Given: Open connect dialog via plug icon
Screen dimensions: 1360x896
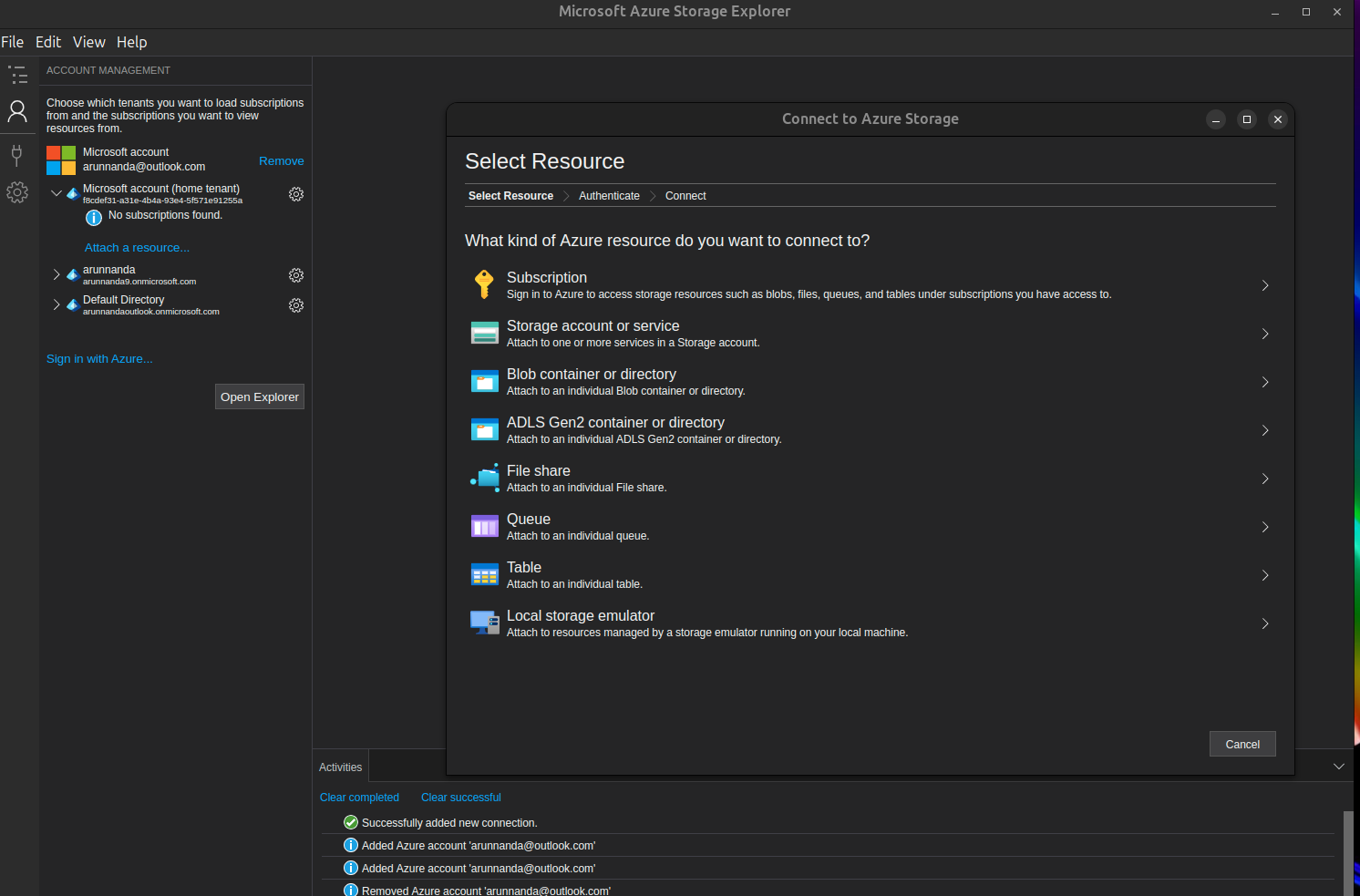Looking at the screenshot, I should 17,155.
